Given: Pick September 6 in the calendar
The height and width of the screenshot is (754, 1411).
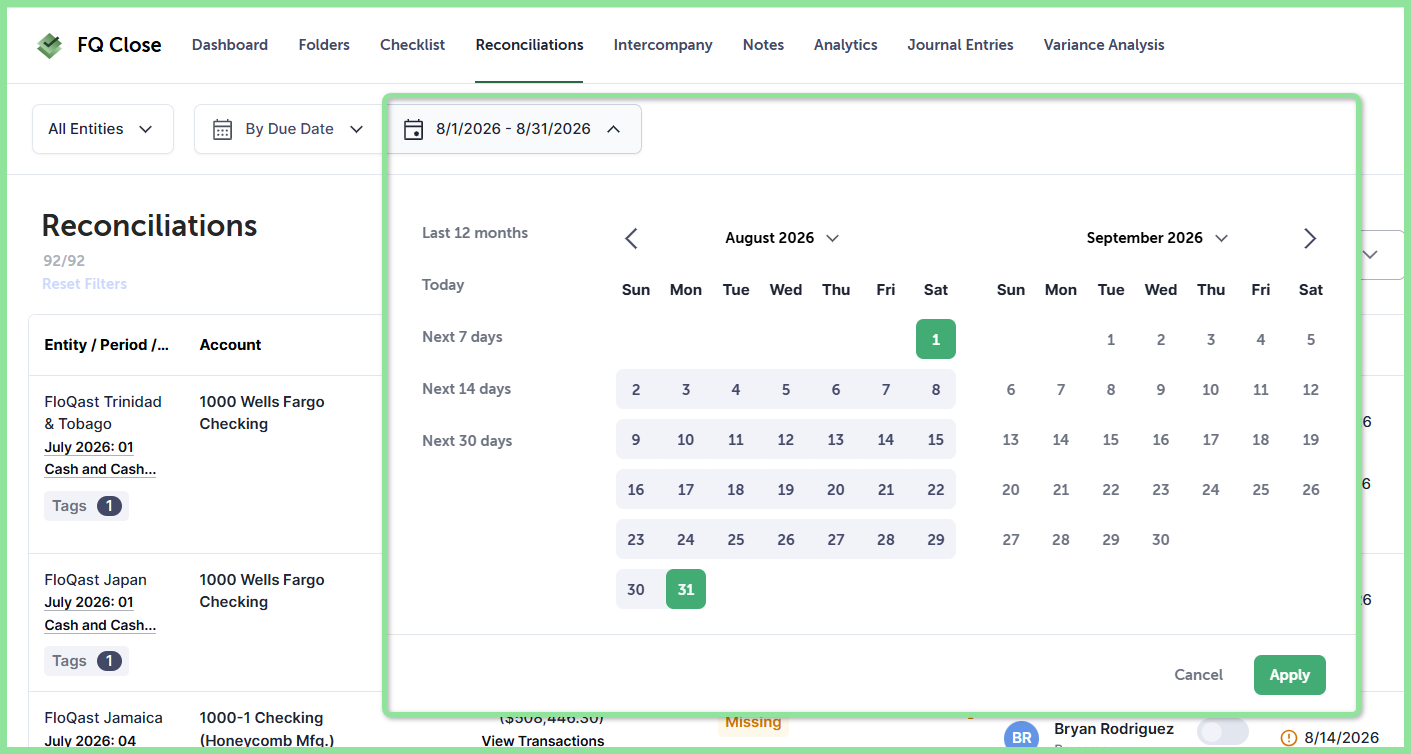Looking at the screenshot, I should tap(1011, 389).
